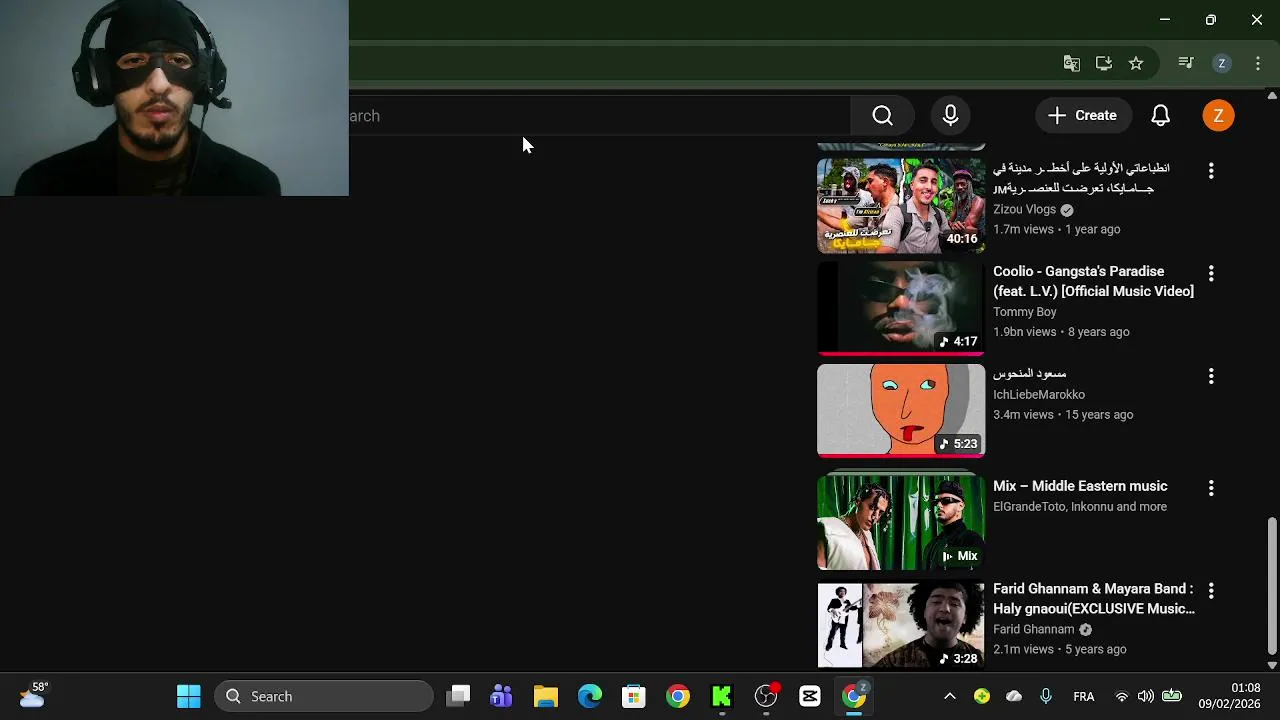
Task: Open File Explorer from the taskbar
Action: pyautogui.click(x=546, y=696)
